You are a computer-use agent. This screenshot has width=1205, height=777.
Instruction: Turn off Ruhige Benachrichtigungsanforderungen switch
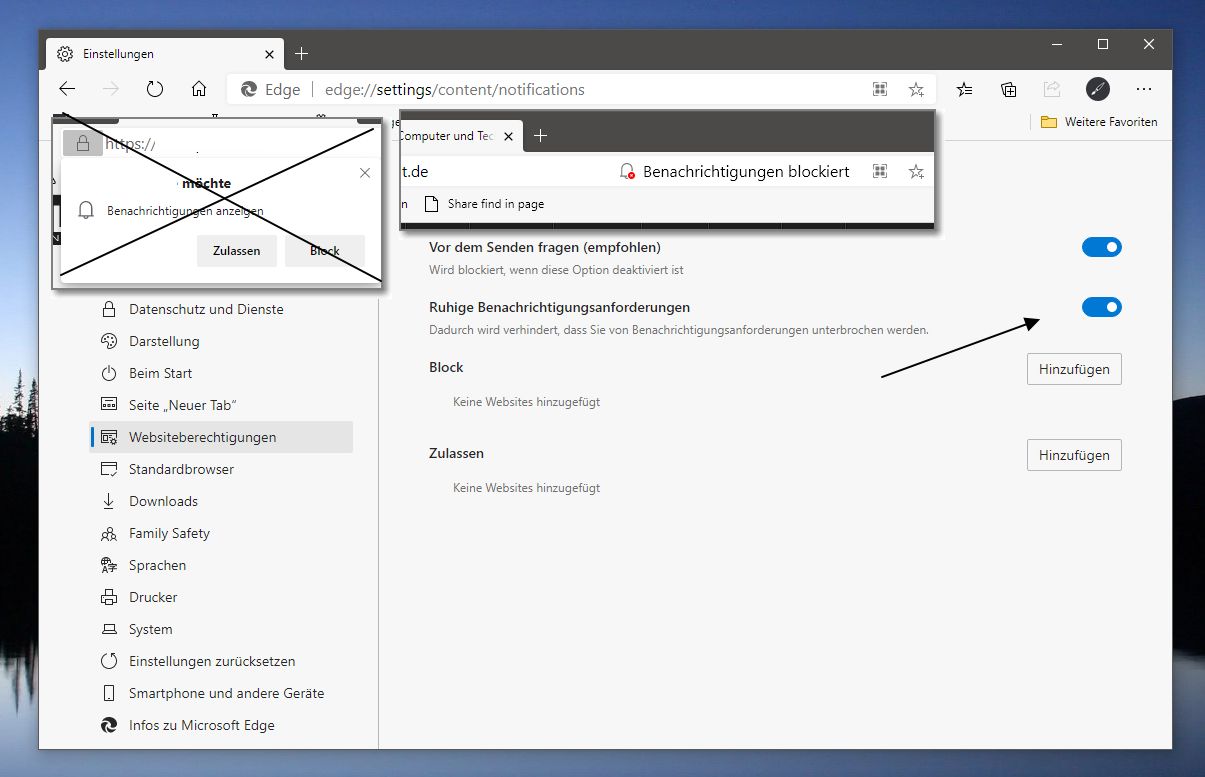pyautogui.click(x=1102, y=307)
